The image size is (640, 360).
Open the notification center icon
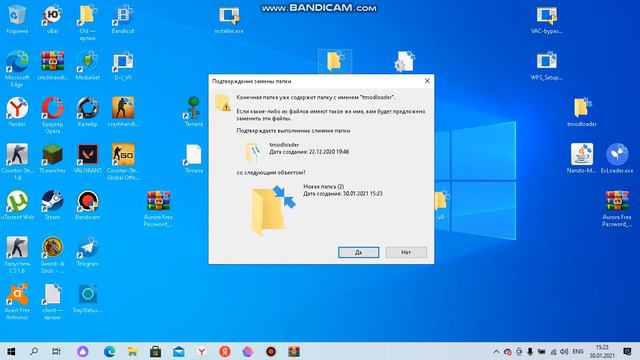(x=627, y=351)
